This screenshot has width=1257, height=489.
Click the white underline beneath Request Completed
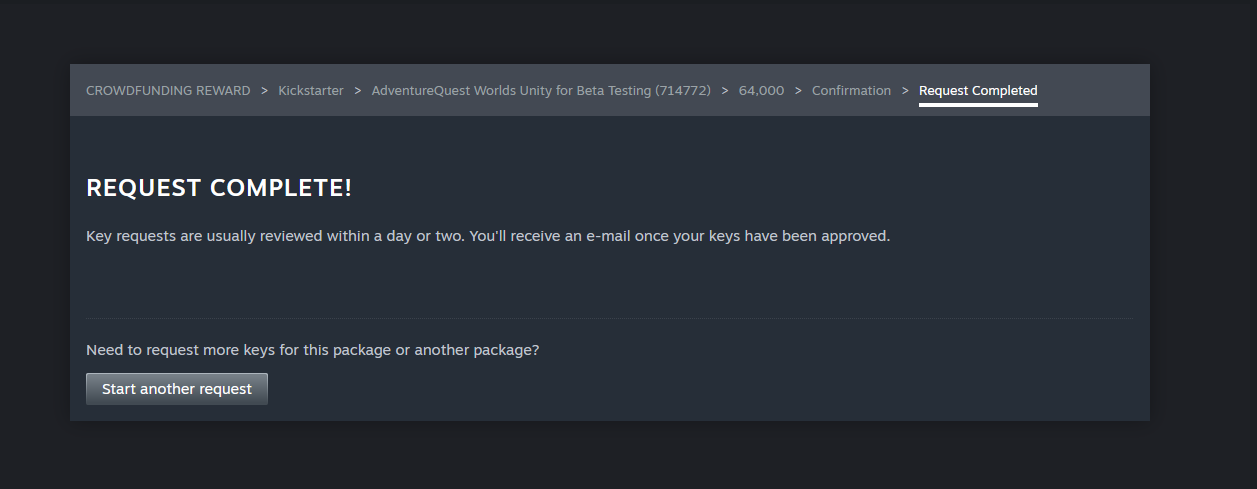[x=978, y=104]
